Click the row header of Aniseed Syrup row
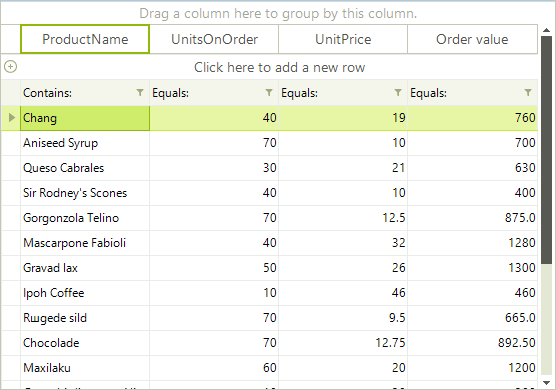 [11, 143]
